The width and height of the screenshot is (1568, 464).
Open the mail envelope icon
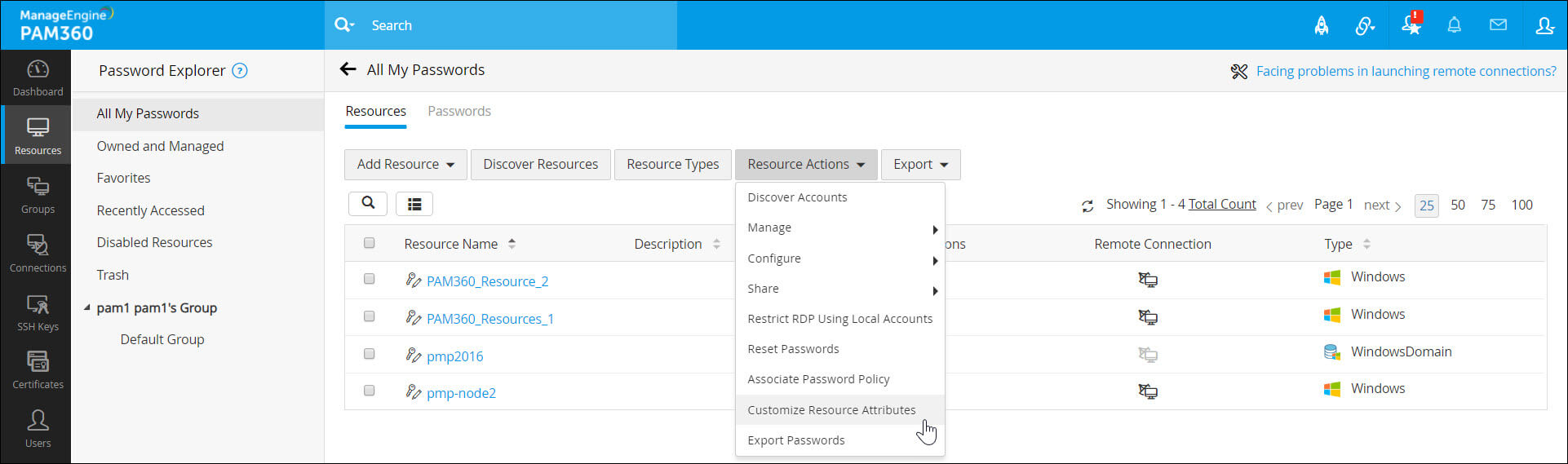click(x=1498, y=25)
